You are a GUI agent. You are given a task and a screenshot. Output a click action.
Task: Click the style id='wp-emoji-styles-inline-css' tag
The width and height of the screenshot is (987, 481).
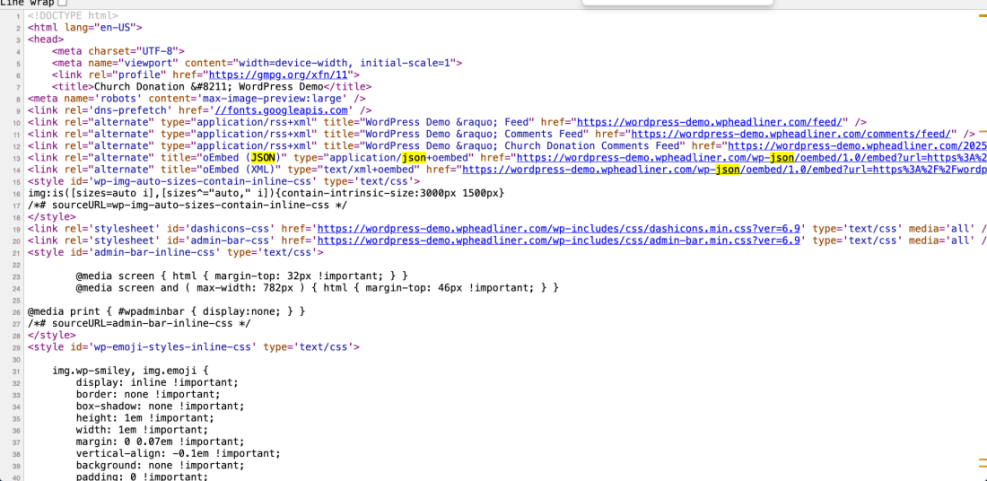click(x=193, y=347)
